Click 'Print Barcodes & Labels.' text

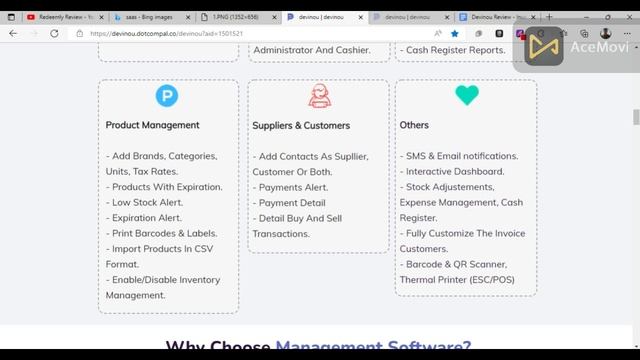[162, 233]
